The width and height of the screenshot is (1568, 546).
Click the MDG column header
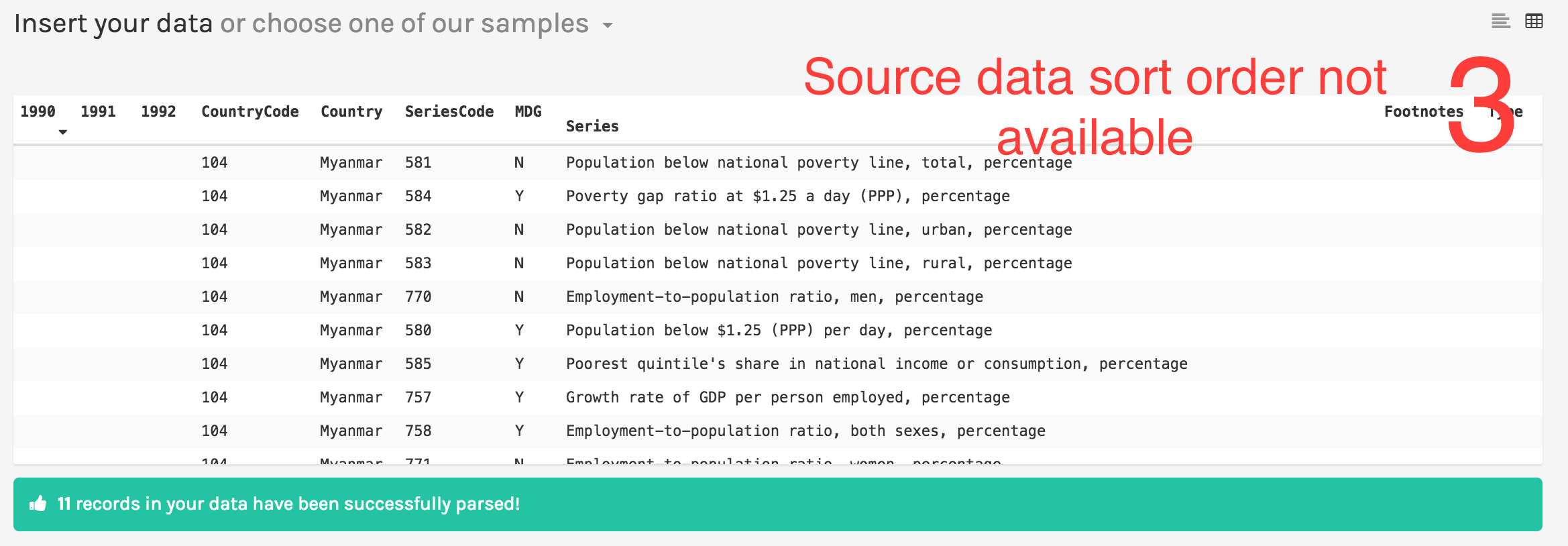pyautogui.click(x=528, y=111)
